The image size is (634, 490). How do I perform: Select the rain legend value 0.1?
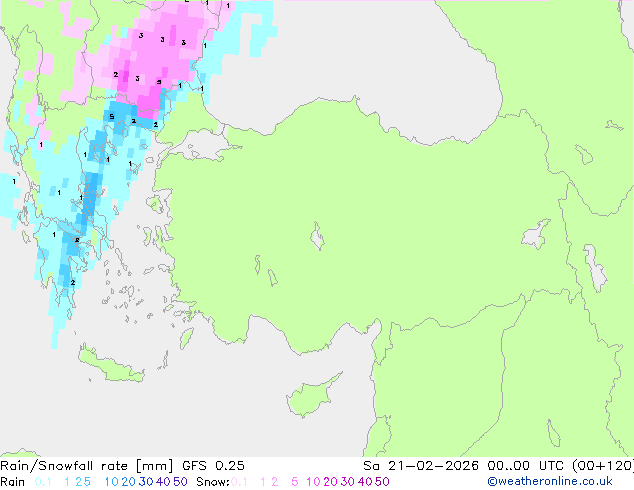click(x=42, y=482)
